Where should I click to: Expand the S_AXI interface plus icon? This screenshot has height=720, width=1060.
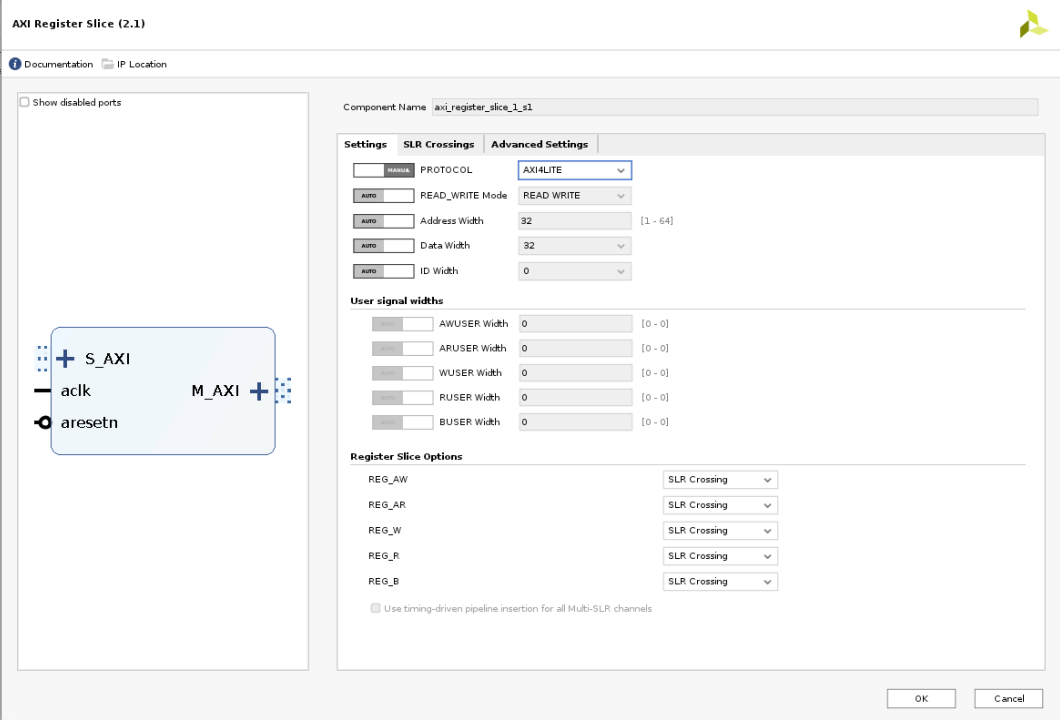point(65,358)
